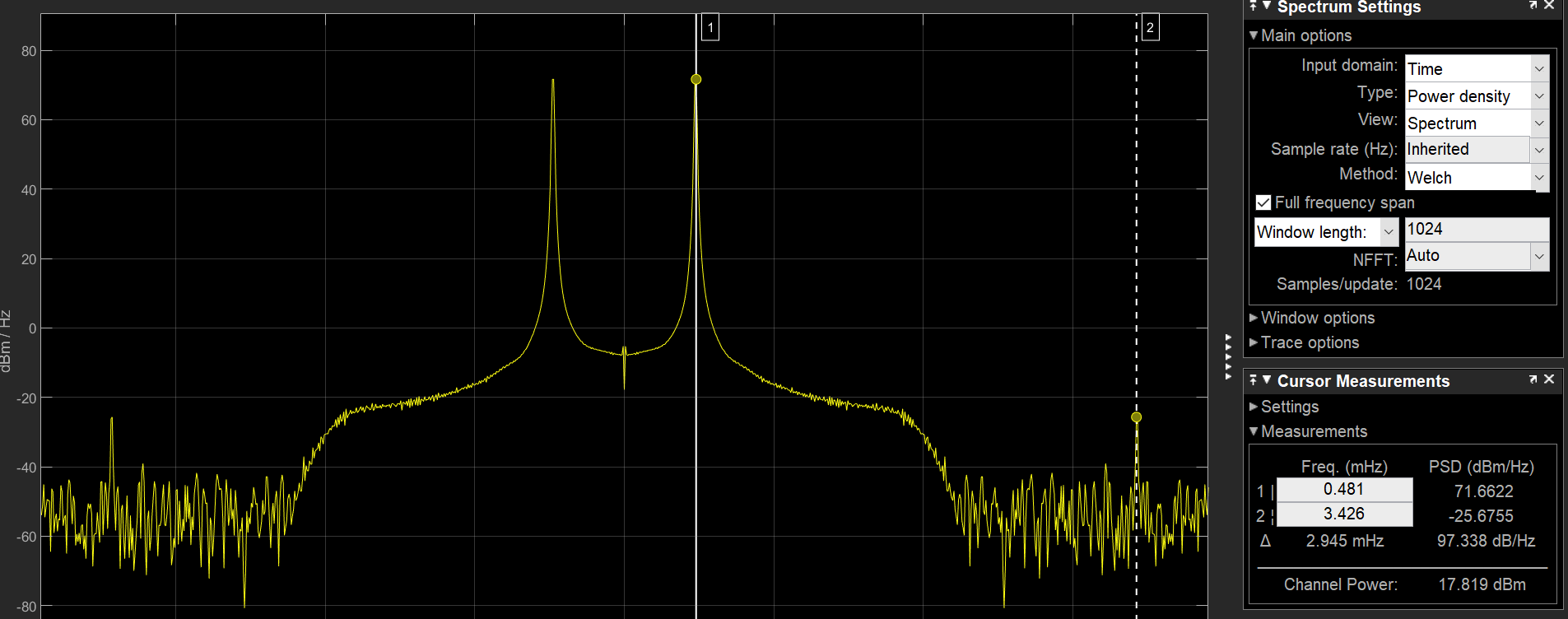
Task: Open the Sample rate dropdown showing Inherited
Action: click(x=1539, y=150)
